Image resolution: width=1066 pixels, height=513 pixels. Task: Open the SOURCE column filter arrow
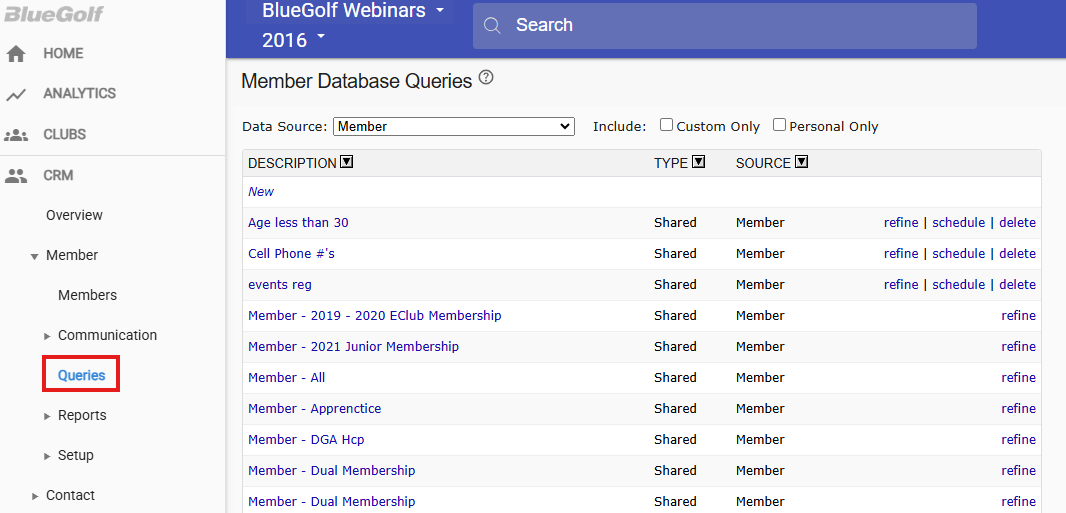(x=801, y=162)
